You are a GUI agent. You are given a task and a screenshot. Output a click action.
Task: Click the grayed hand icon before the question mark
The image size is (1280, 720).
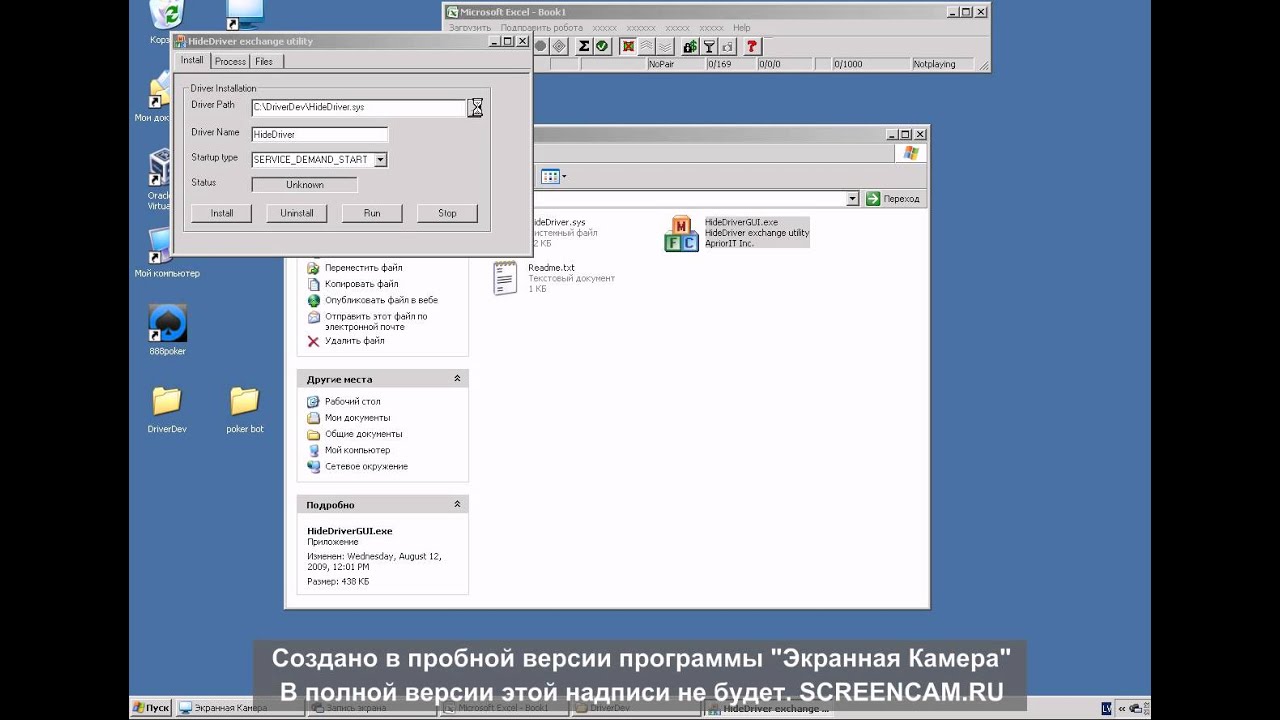[727, 46]
